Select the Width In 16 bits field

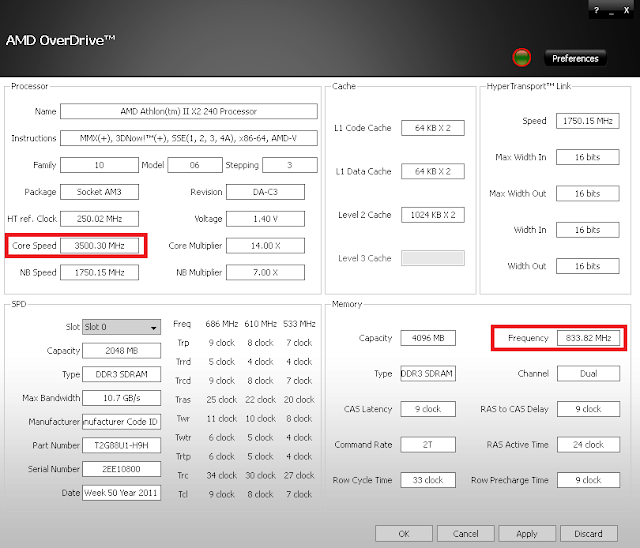point(588,230)
